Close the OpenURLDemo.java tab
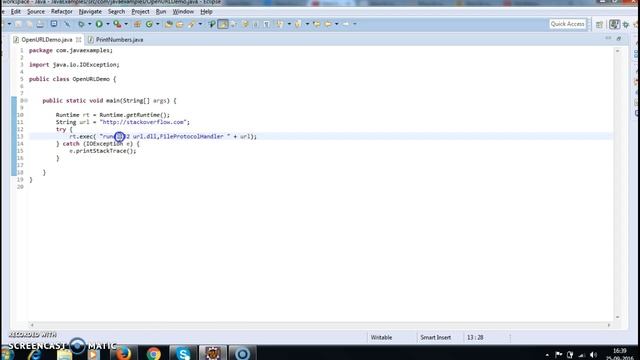Viewport: 640px width, 360px height. pos(78,40)
